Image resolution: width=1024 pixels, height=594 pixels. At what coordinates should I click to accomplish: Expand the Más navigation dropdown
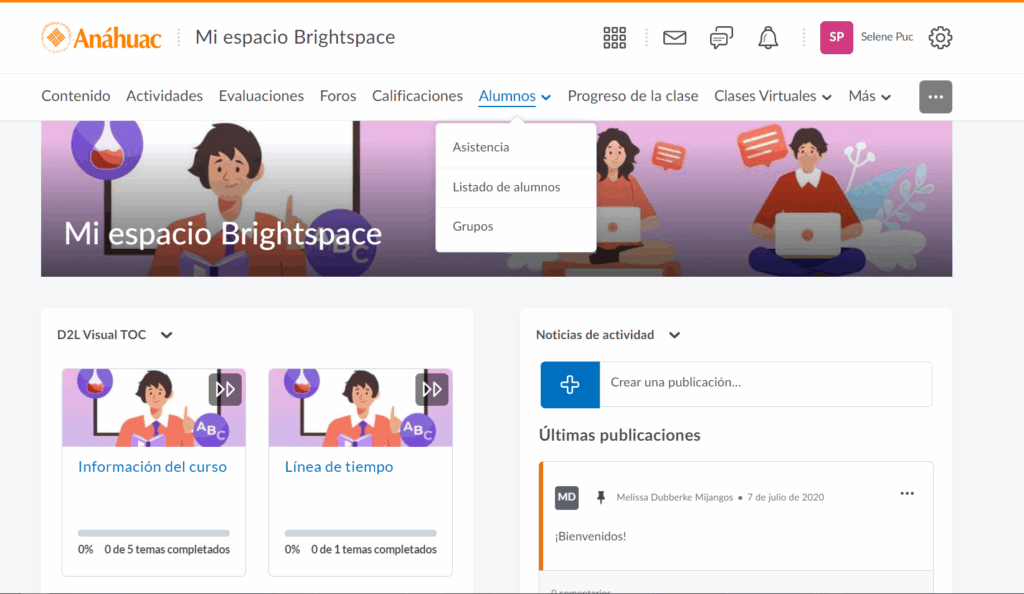coord(870,97)
